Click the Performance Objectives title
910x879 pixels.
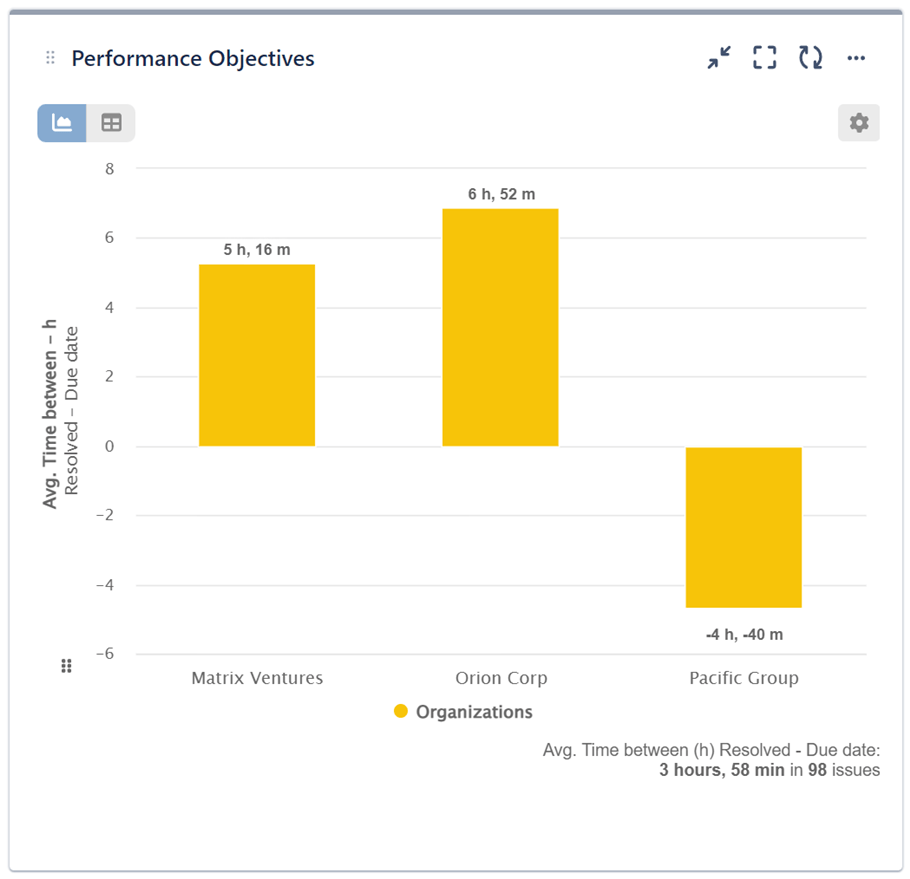tap(192, 58)
